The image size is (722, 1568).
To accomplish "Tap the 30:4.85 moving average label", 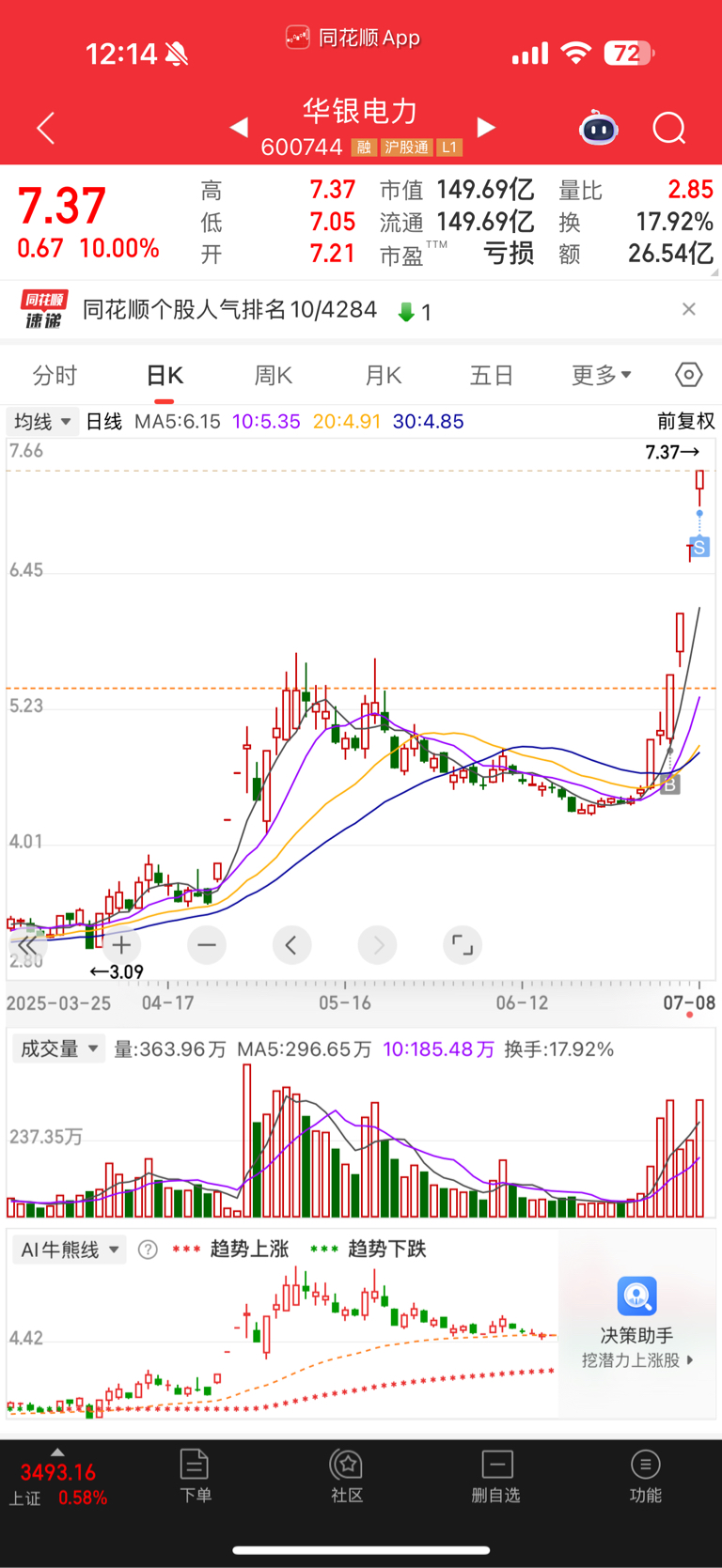I will point(428,422).
